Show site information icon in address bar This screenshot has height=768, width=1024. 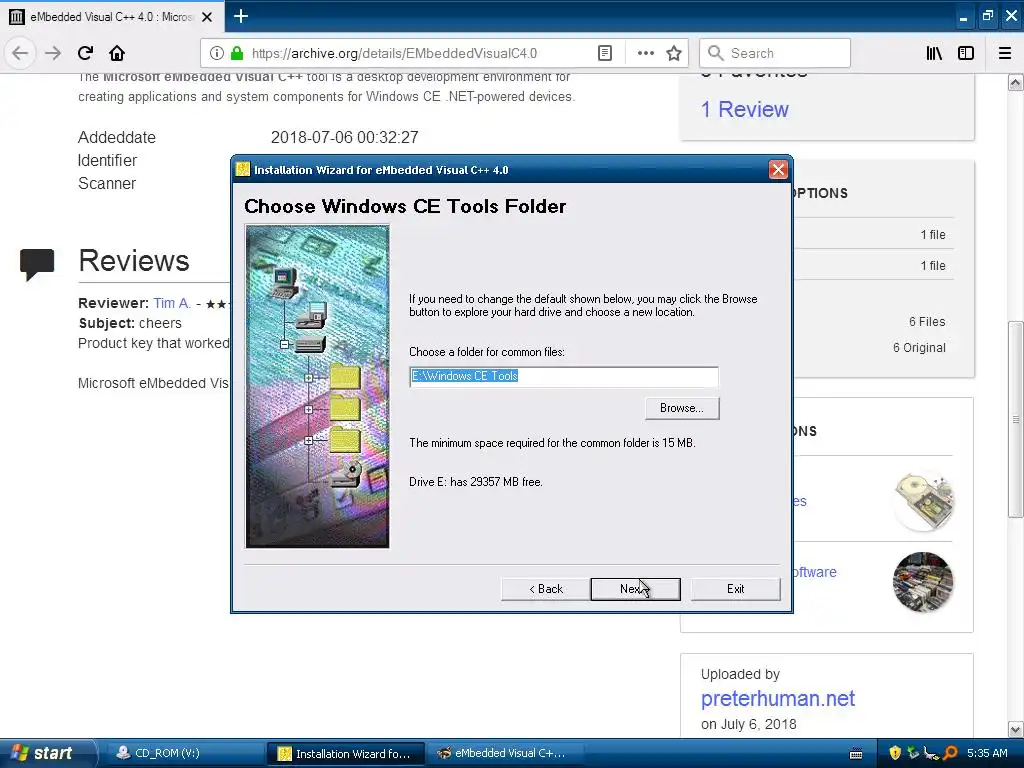pos(217,54)
